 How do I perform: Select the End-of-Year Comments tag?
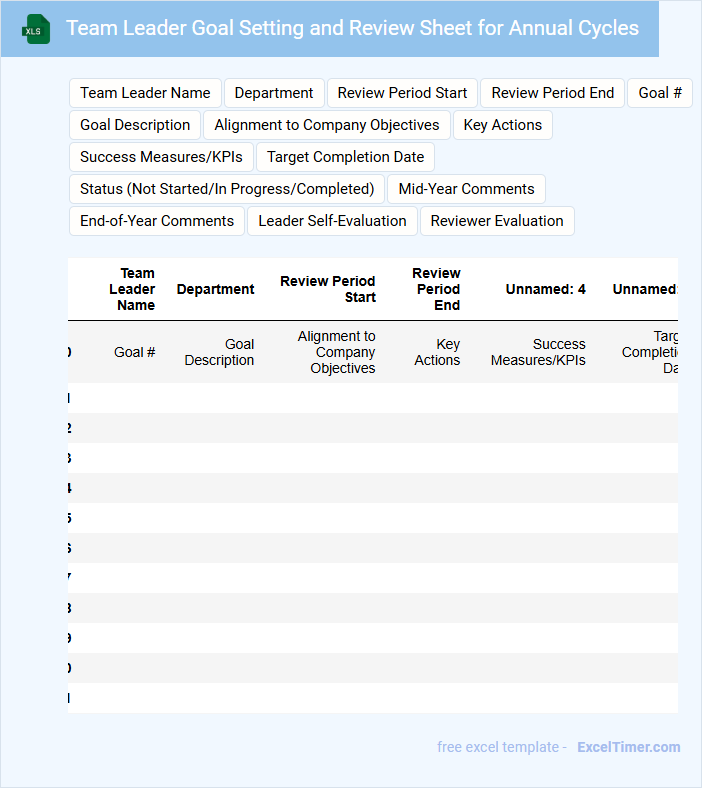point(157,221)
